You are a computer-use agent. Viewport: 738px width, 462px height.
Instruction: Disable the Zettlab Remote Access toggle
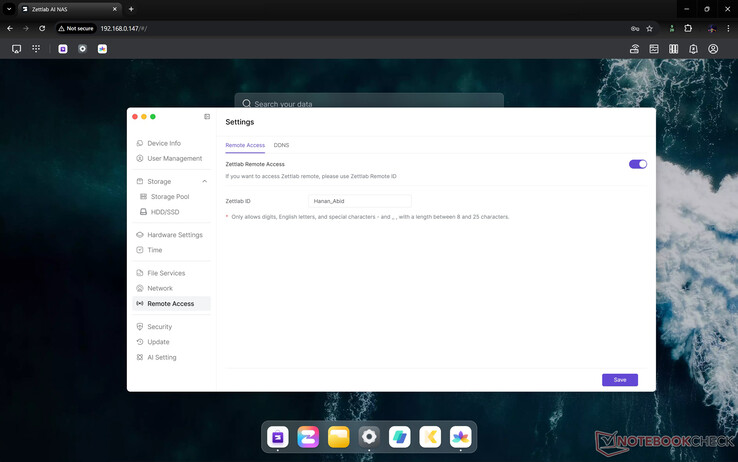click(x=637, y=164)
